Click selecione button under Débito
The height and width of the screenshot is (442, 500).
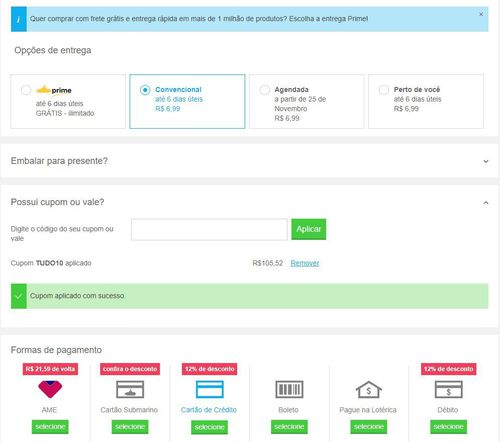tap(448, 427)
